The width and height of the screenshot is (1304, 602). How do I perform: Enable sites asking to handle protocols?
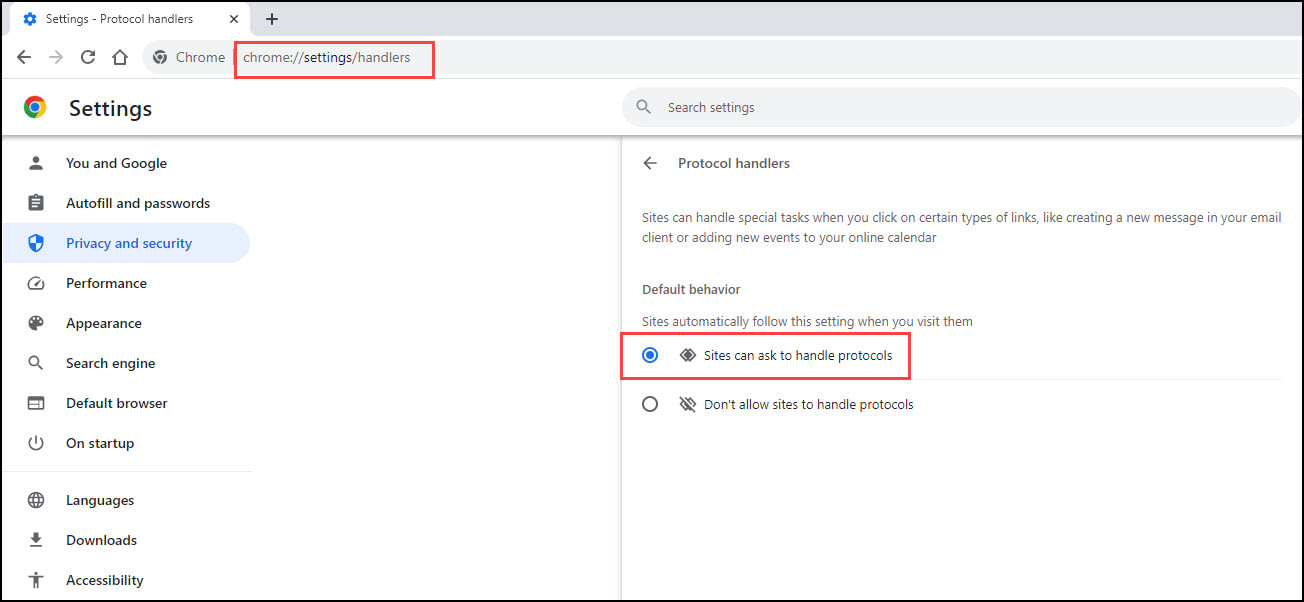pos(651,355)
